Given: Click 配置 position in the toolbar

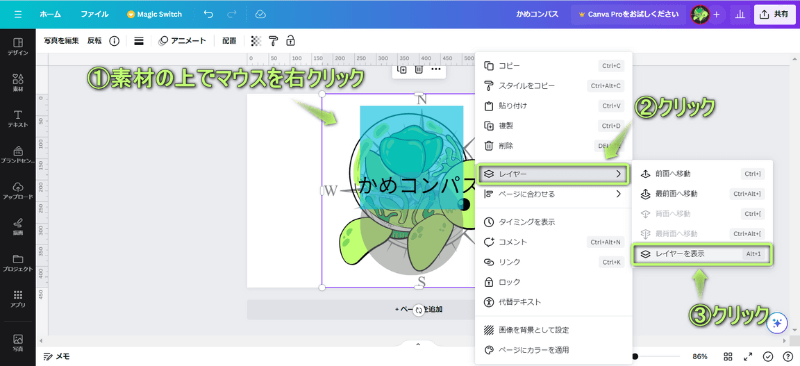Looking at the screenshot, I should tap(229, 41).
